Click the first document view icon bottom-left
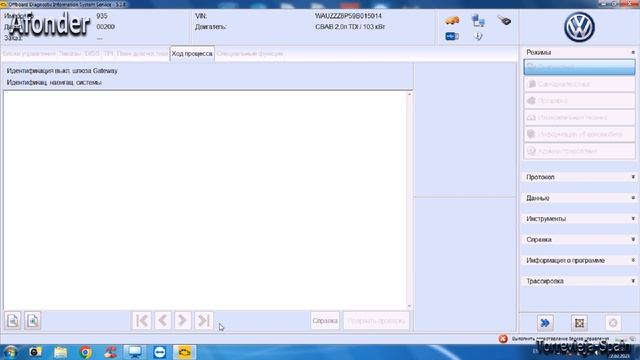The width and height of the screenshot is (640, 360). click(x=13, y=320)
